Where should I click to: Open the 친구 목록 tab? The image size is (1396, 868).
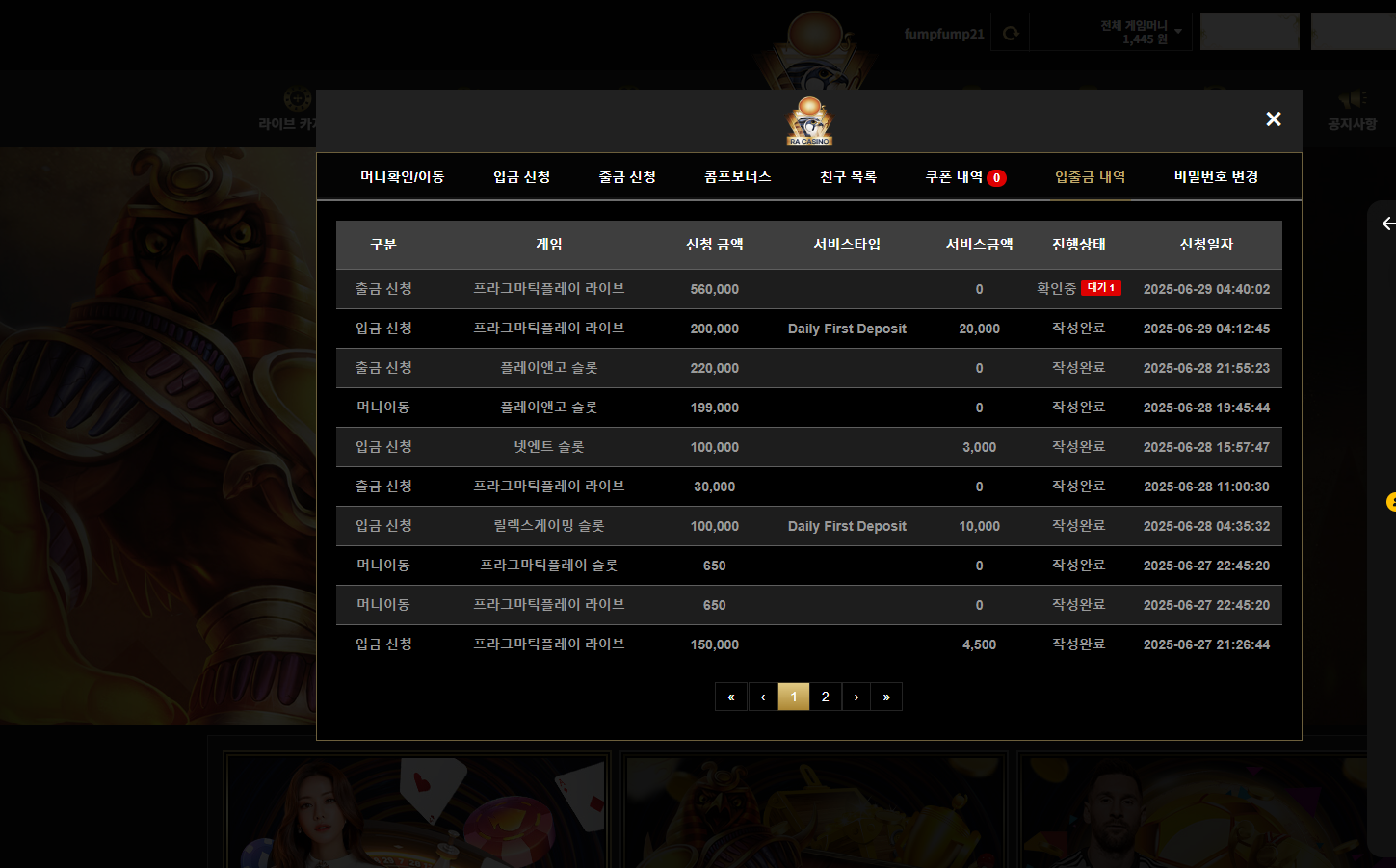[x=848, y=177]
